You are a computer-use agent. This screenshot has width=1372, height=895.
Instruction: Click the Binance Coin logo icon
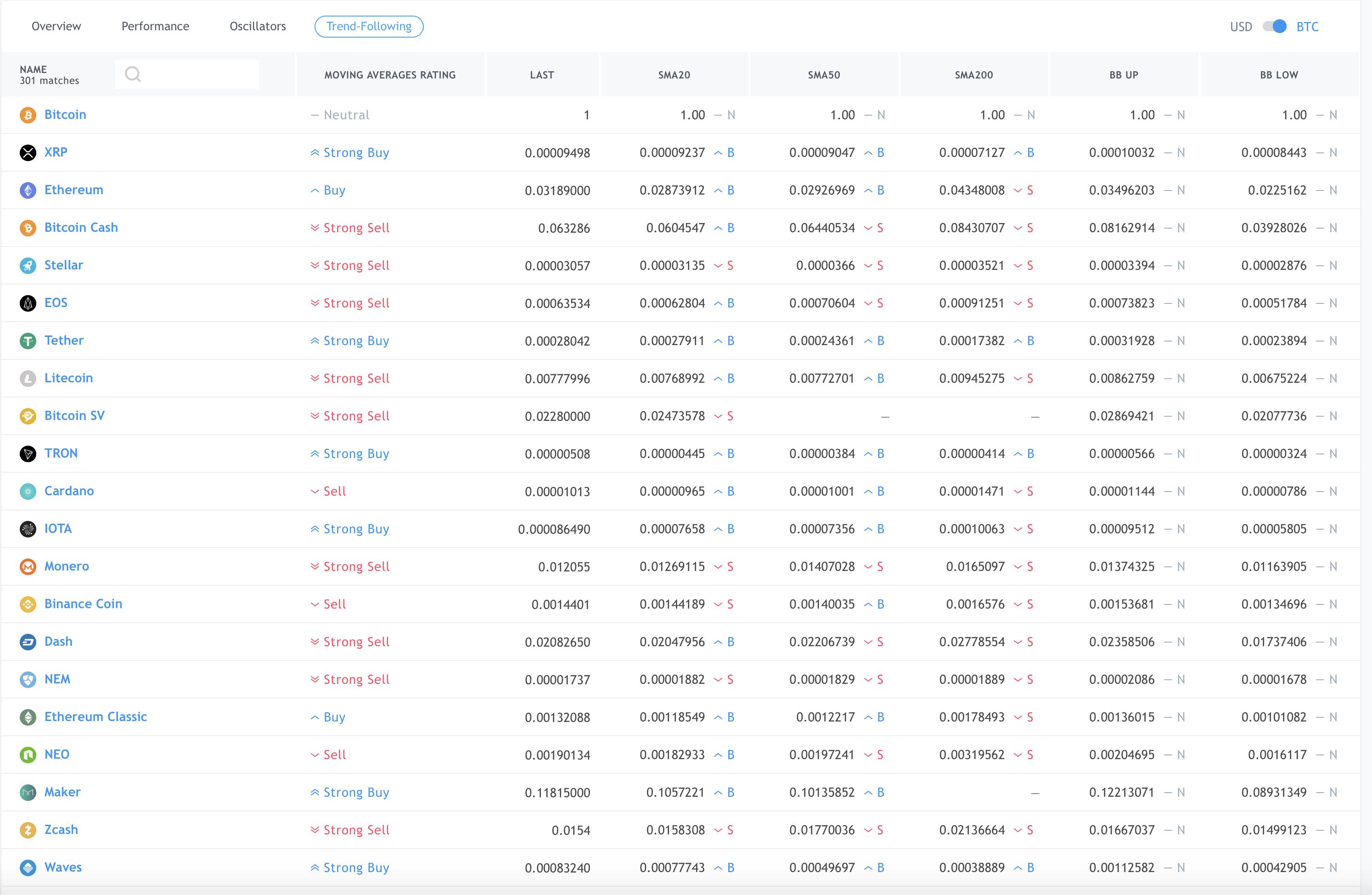click(28, 604)
